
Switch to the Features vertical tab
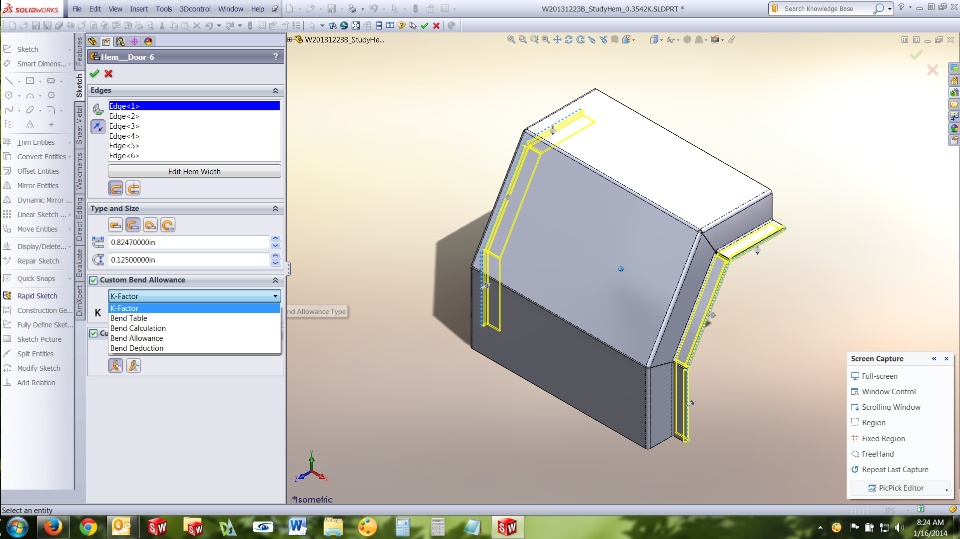[x=79, y=53]
